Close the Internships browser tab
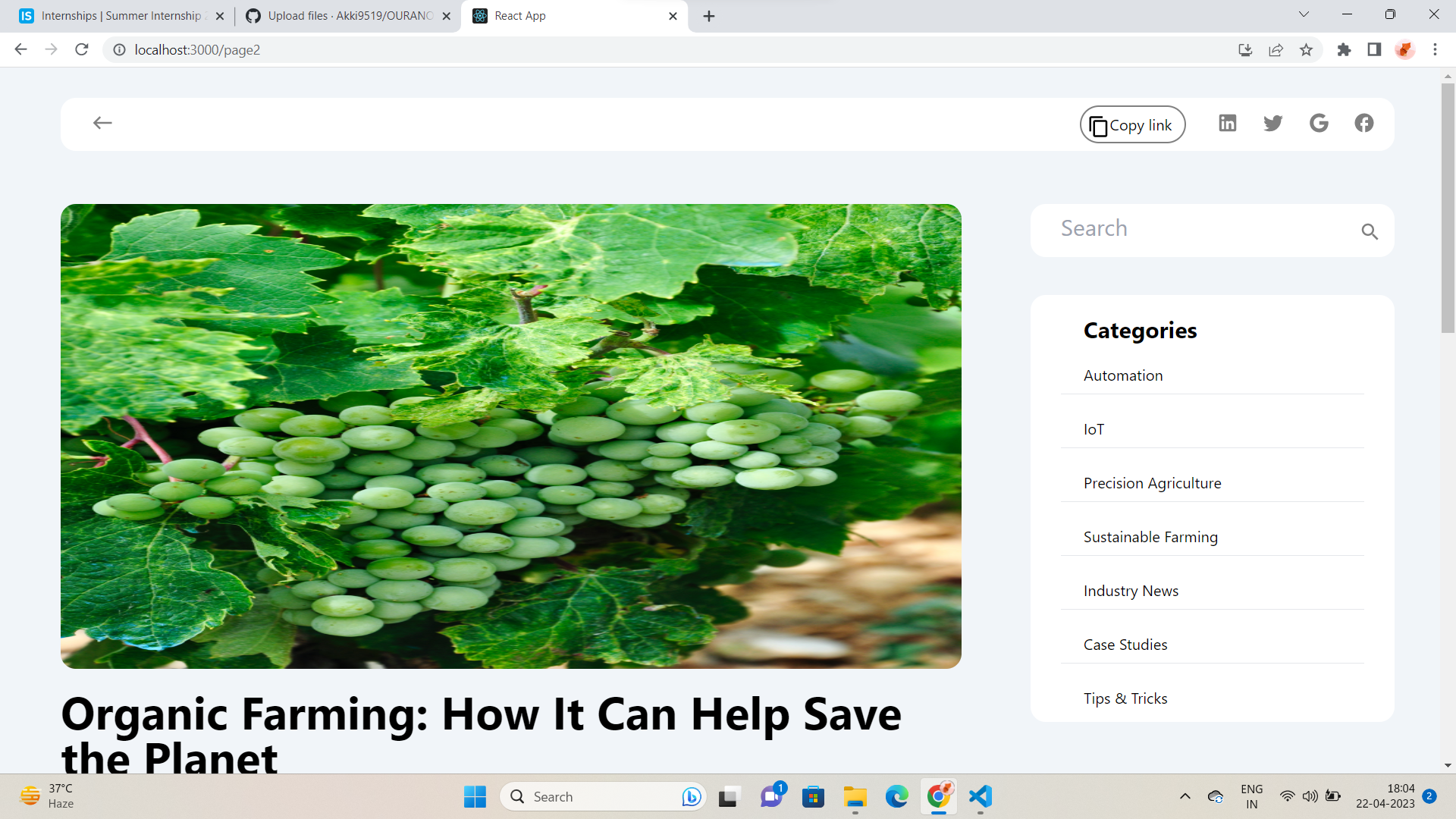 (220, 16)
